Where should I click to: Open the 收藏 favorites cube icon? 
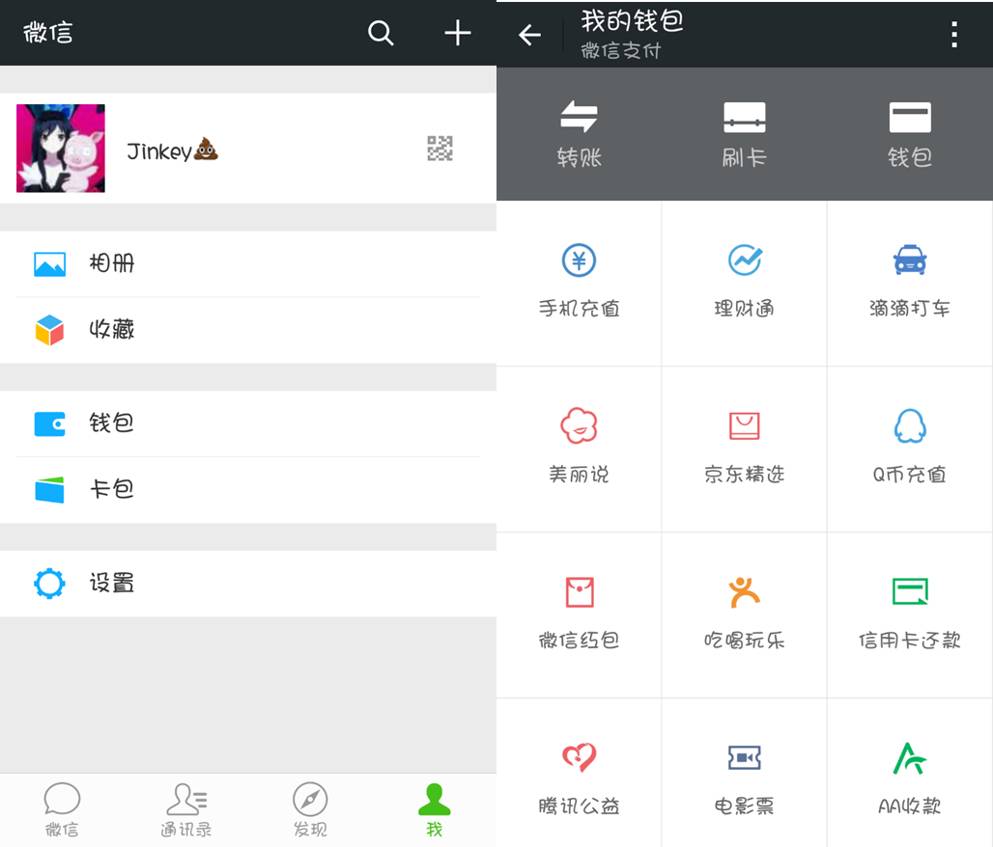coord(49,330)
